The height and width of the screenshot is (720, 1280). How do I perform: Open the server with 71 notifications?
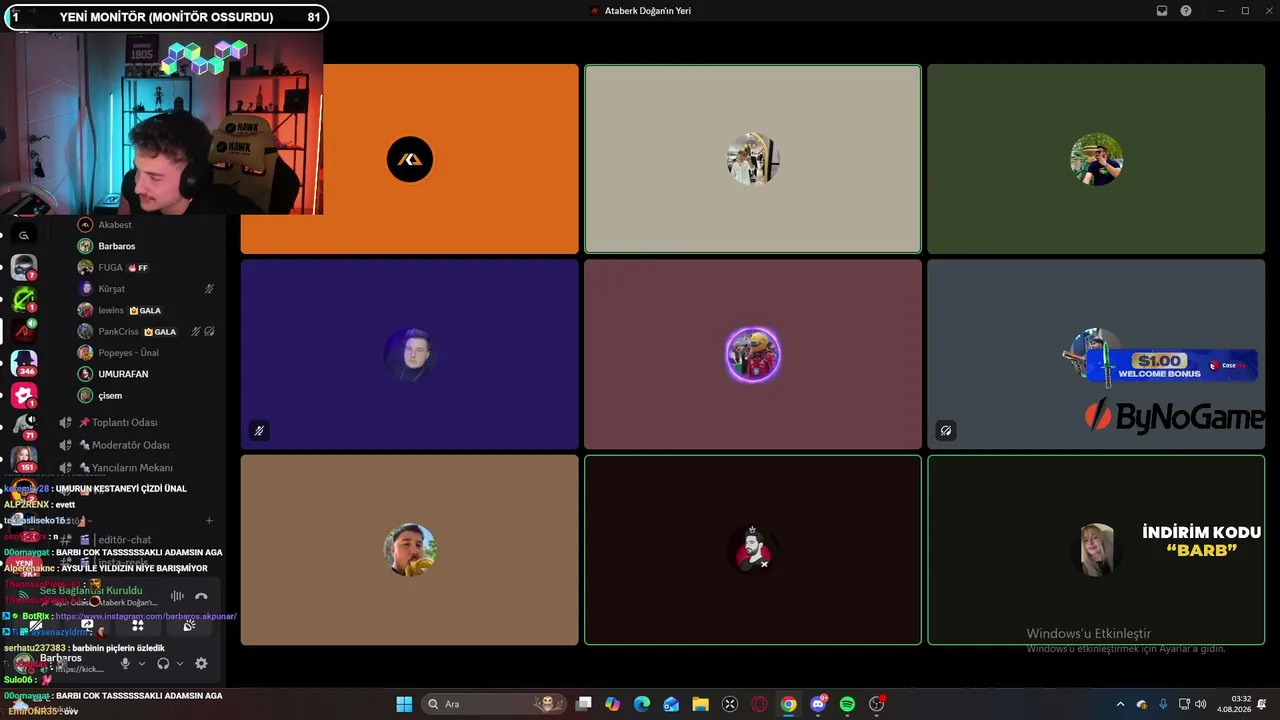[x=24, y=427]
